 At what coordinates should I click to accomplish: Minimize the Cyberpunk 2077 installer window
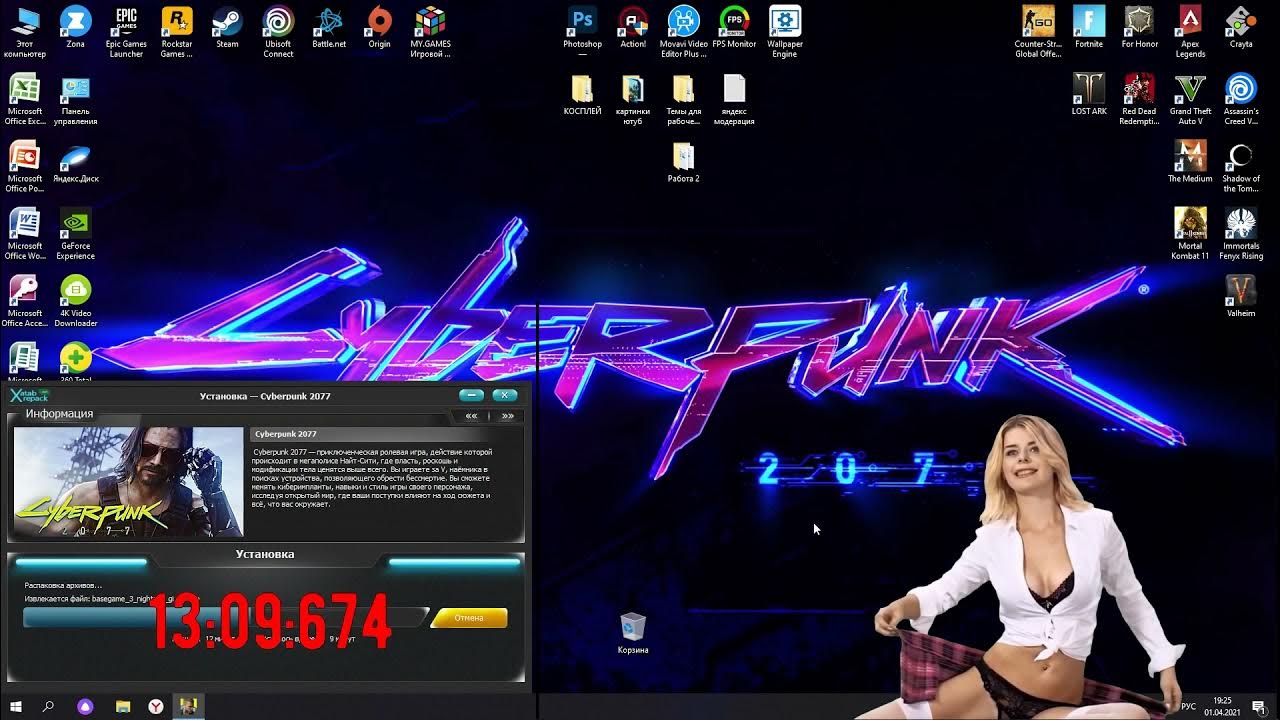point(471,395)
